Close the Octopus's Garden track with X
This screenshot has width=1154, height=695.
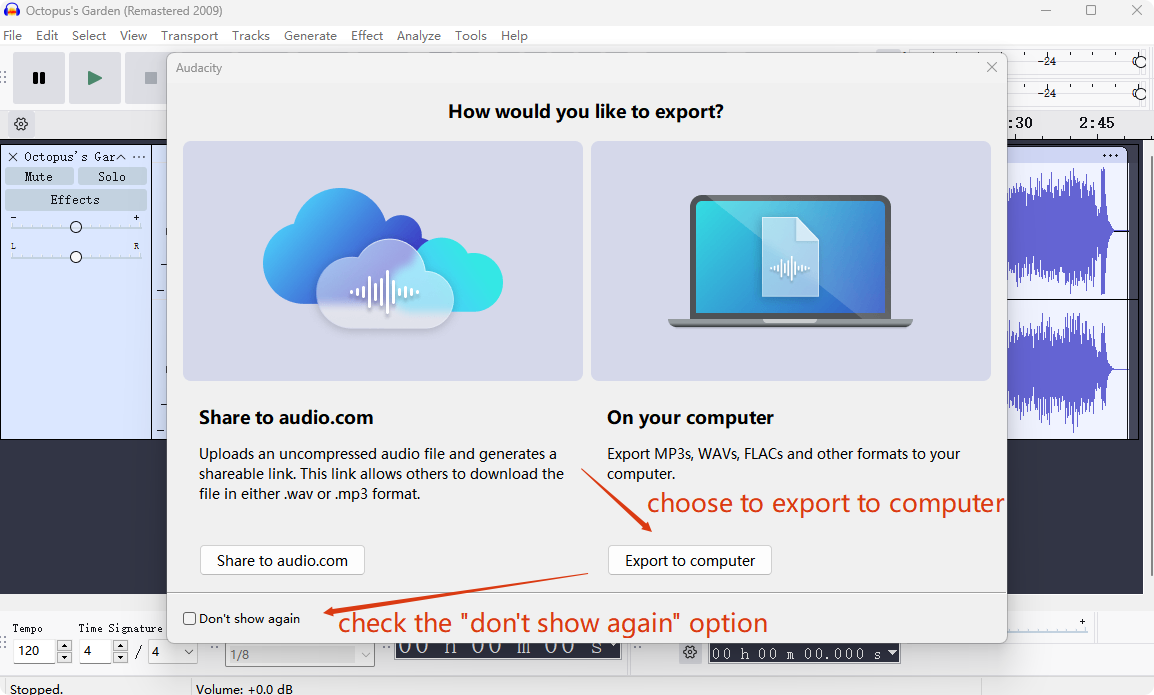coord(13,157)
